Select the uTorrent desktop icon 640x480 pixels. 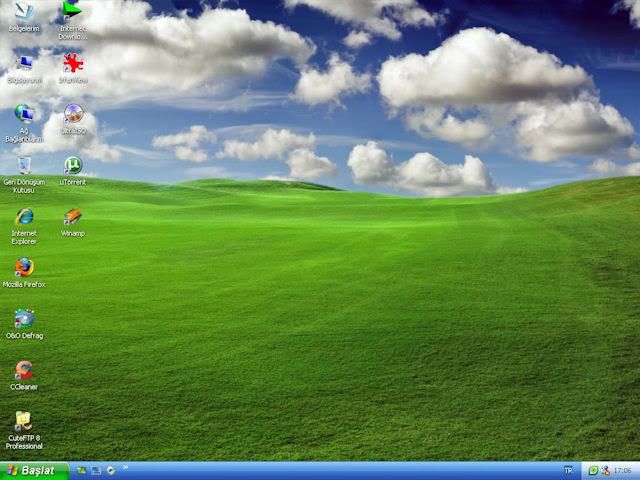(73, 166)
